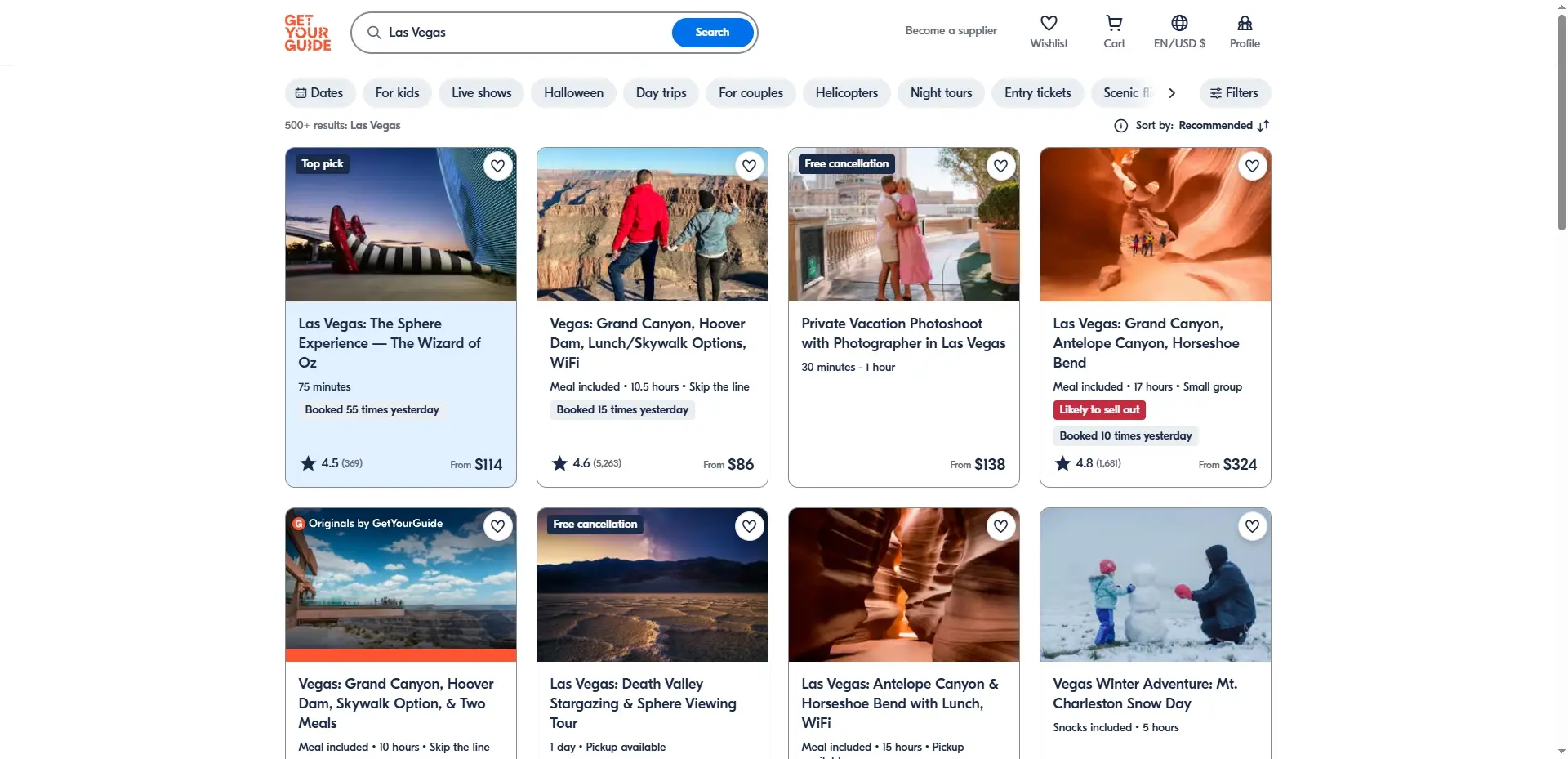Open the Dates filter picker
Viewport: 1568px width, 759px height.
coord(319,93)
